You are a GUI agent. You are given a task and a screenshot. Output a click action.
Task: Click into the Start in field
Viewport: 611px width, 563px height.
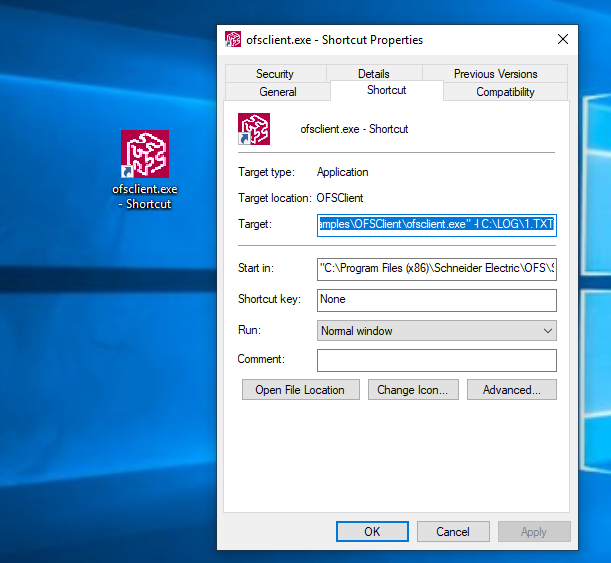(436, 269)
